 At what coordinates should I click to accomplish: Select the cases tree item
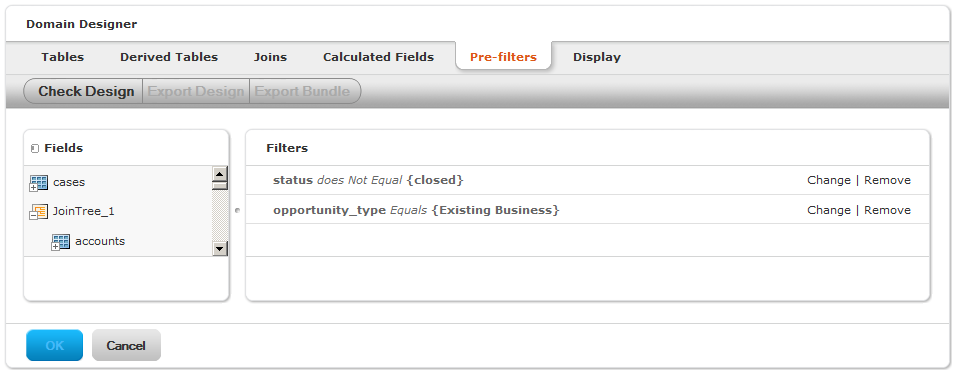point(69,182)
